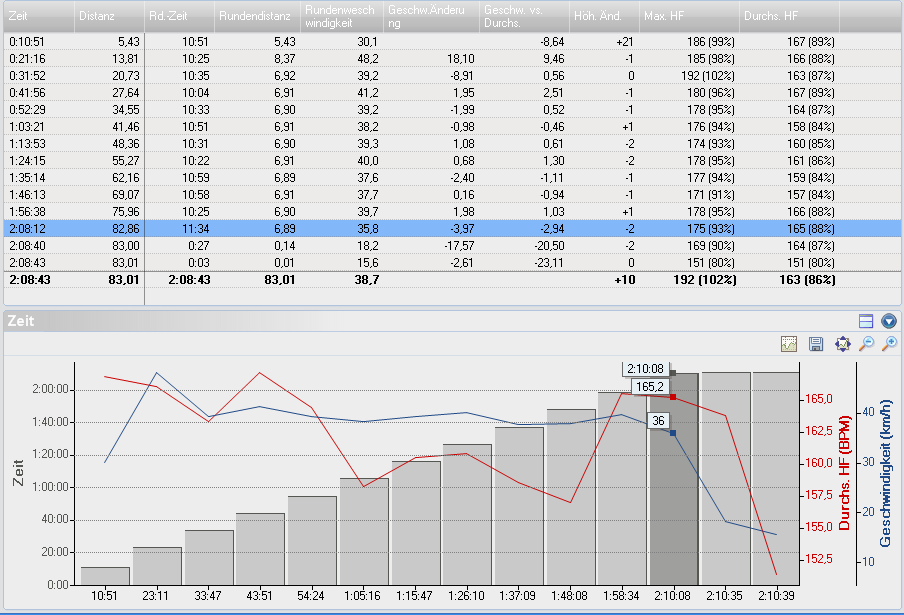Click the save chart diskette icon
The width and height of the screenshot is (904, 615).
click(816, 344)
